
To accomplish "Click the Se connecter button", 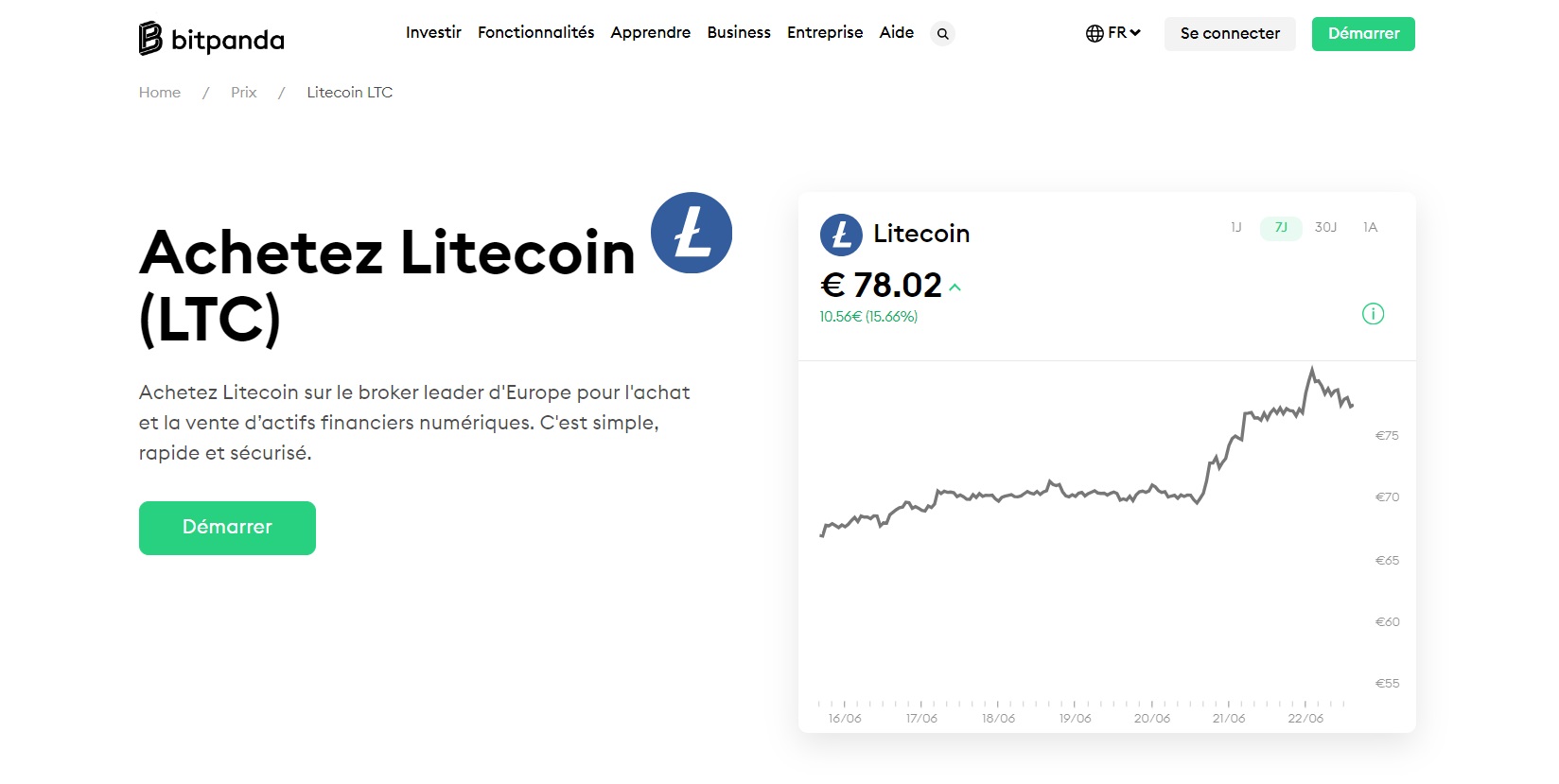I will 1229,33.
